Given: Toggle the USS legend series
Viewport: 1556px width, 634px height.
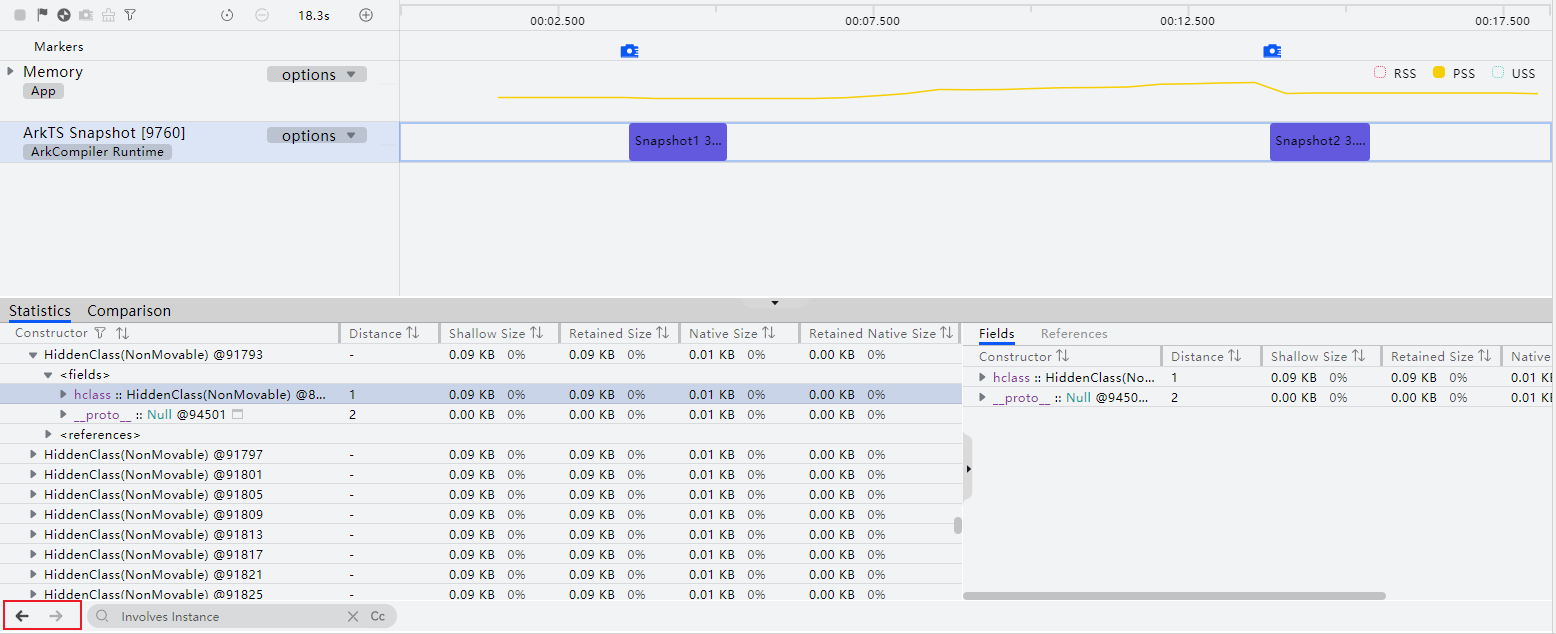Looking at the screenshot, I should click(1514, 73).
